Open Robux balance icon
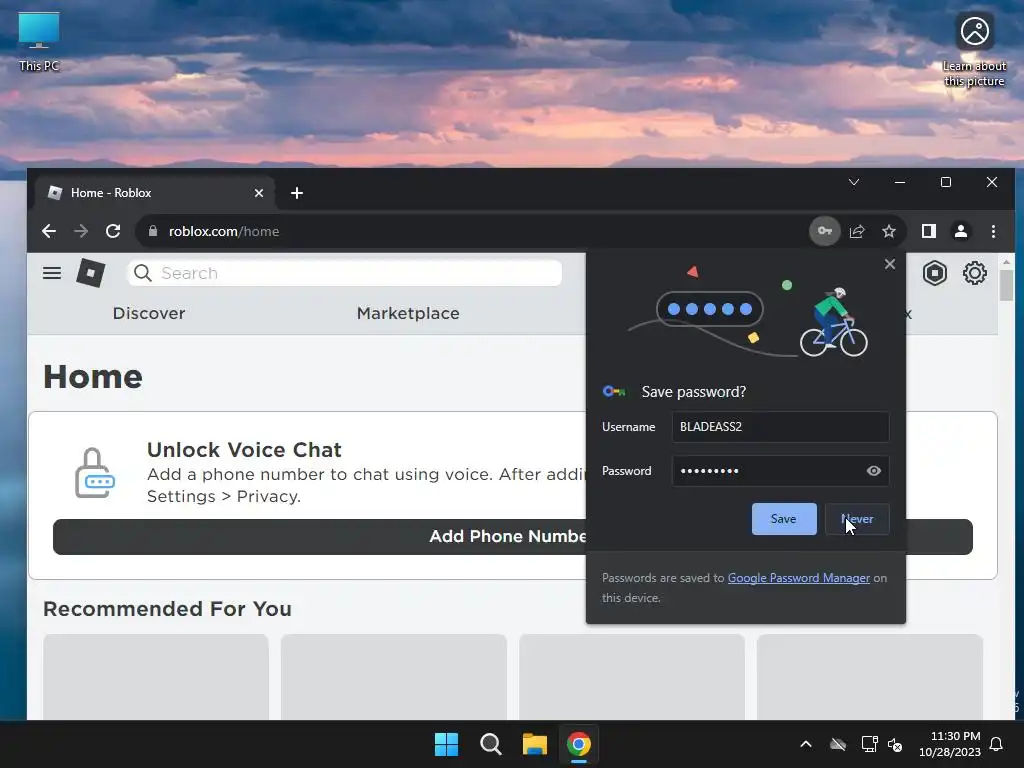Image resolution: width=1024 pixels, height=768 pixels. coord(935,273)
